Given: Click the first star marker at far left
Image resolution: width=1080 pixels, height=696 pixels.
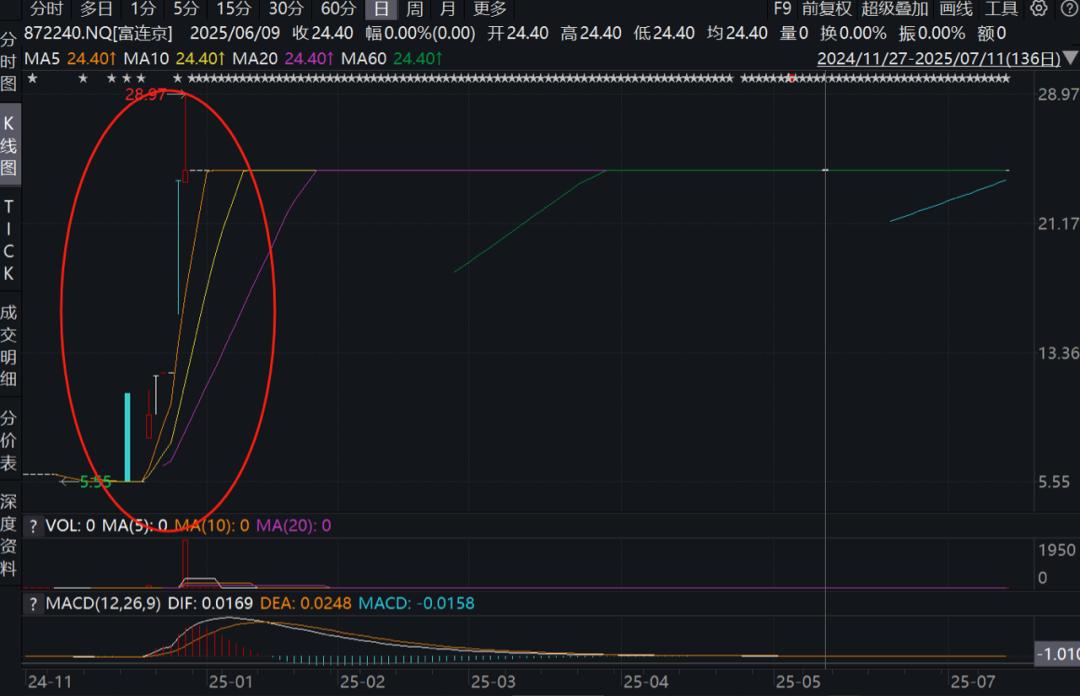Looking at the screenshot, I should click(32, 79).
